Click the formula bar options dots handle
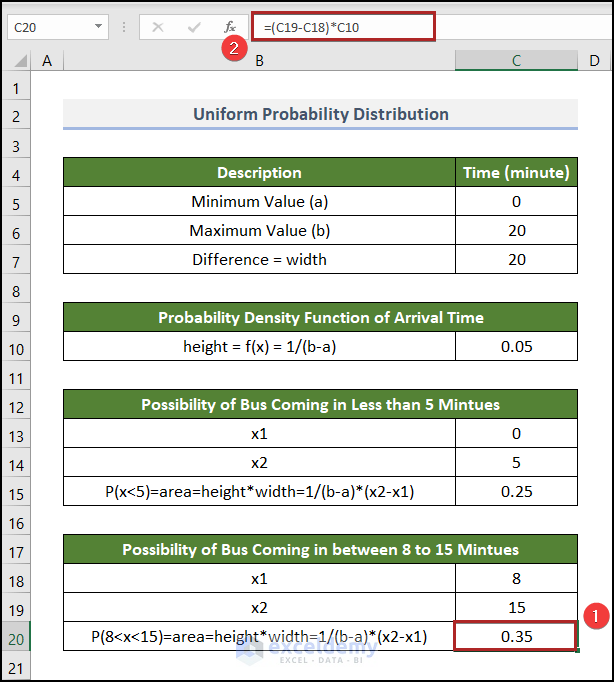 pyautogui.click(x=124, y=27)
